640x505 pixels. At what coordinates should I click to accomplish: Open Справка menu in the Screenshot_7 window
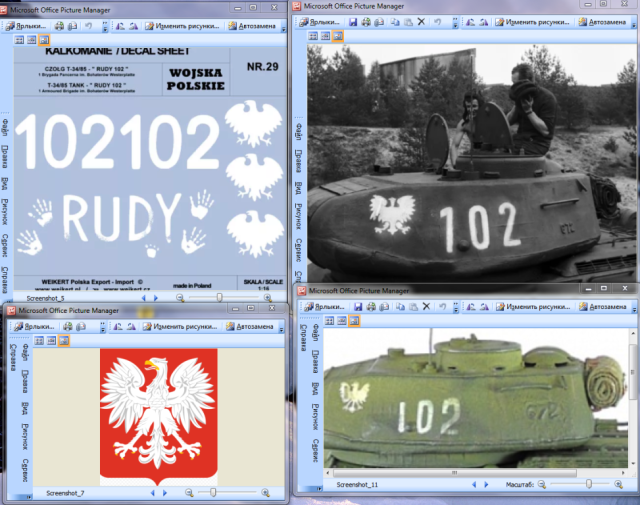tap(13, 357)
